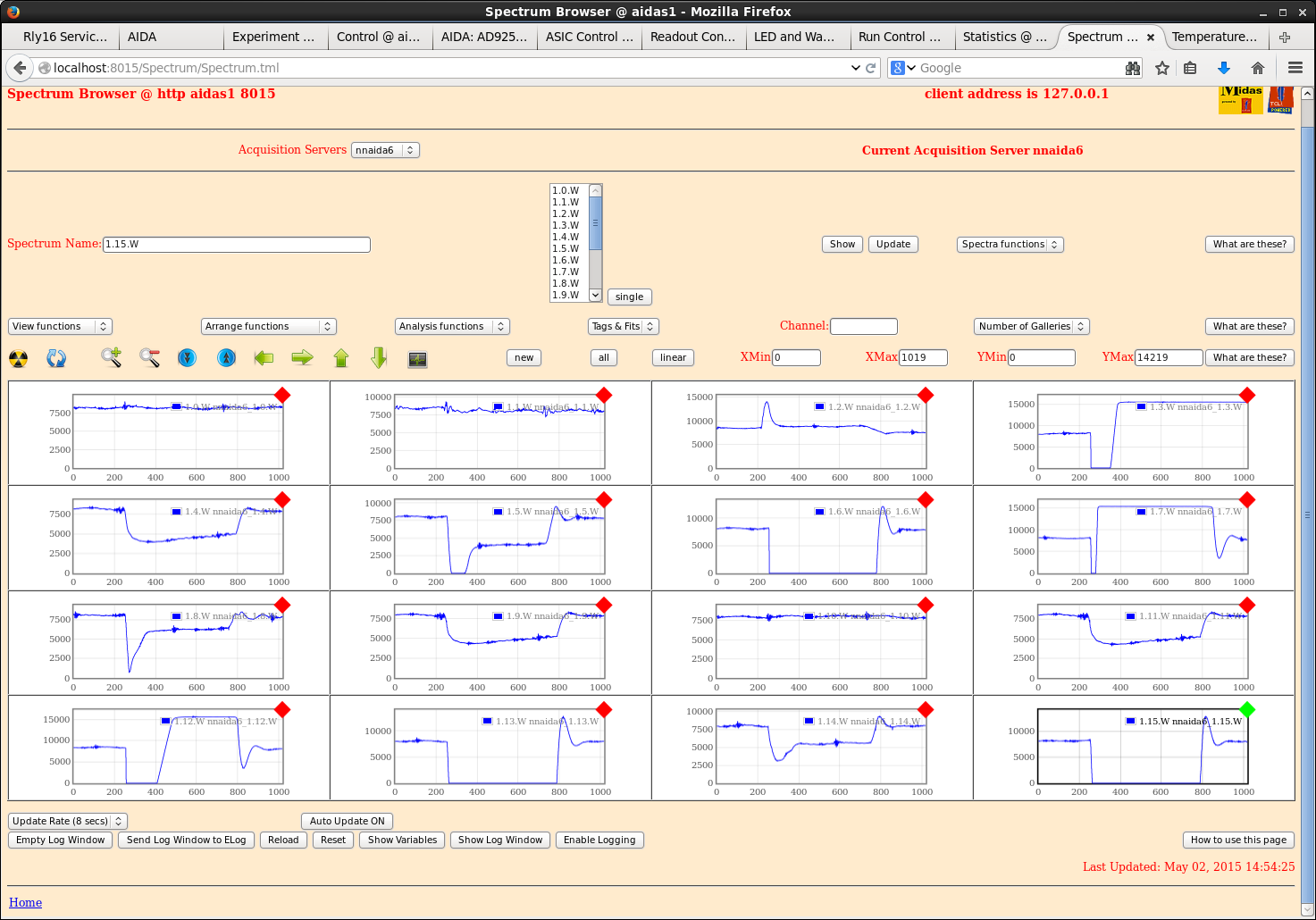This screenshot has width=1316, height=920.
Task: Open the Google search engine selector
Action: tap(904, 68)
